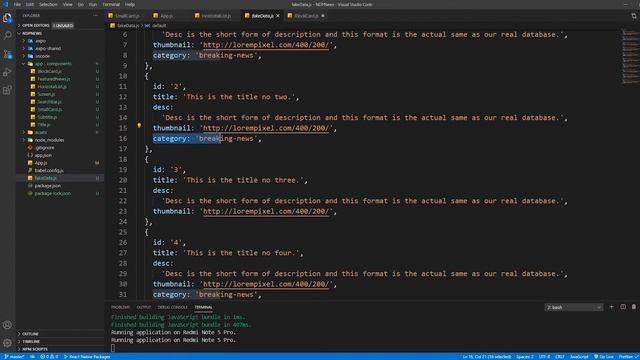Open the View menu
The image size is (640, 360).
(67, 4)
